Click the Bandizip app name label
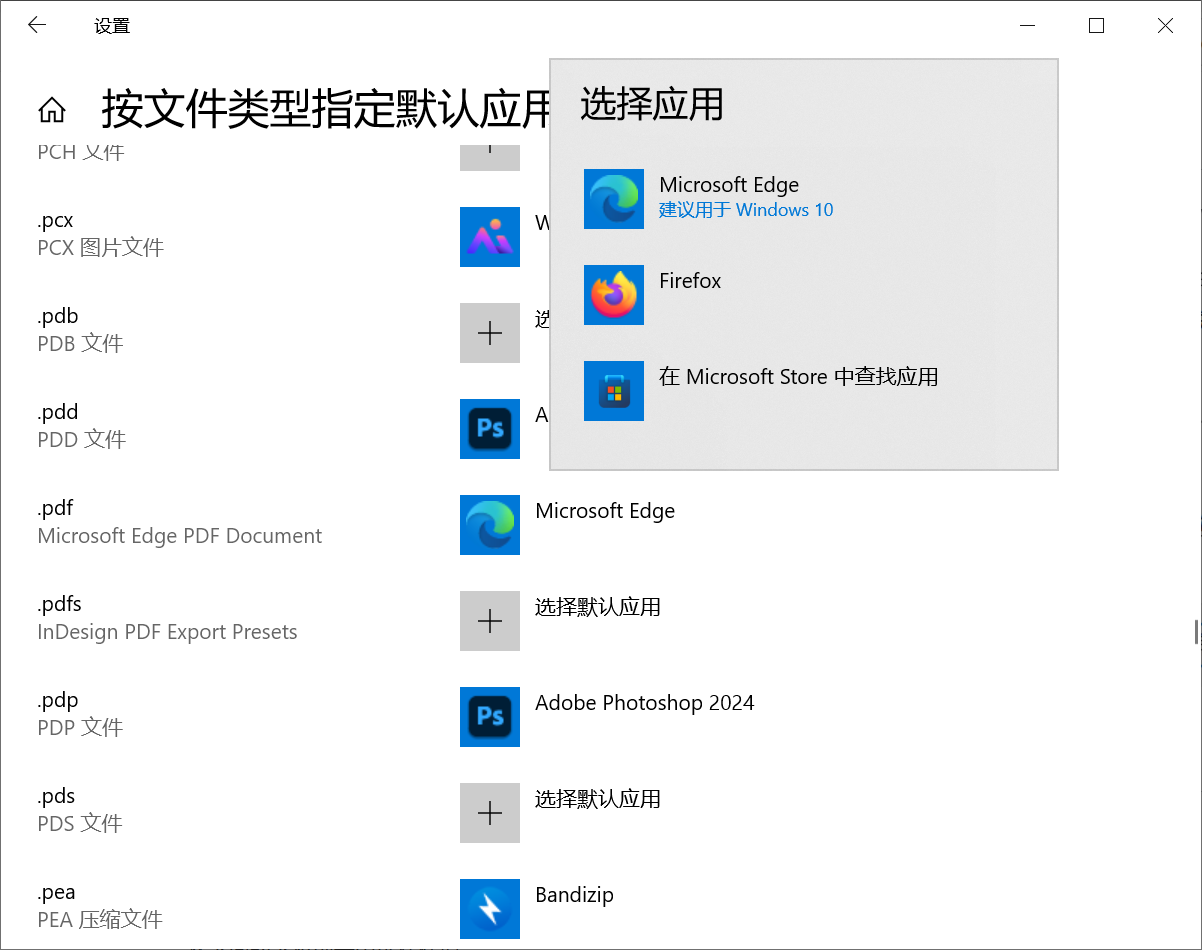This screenshot has height=950, width=1202. coord(574,895)
